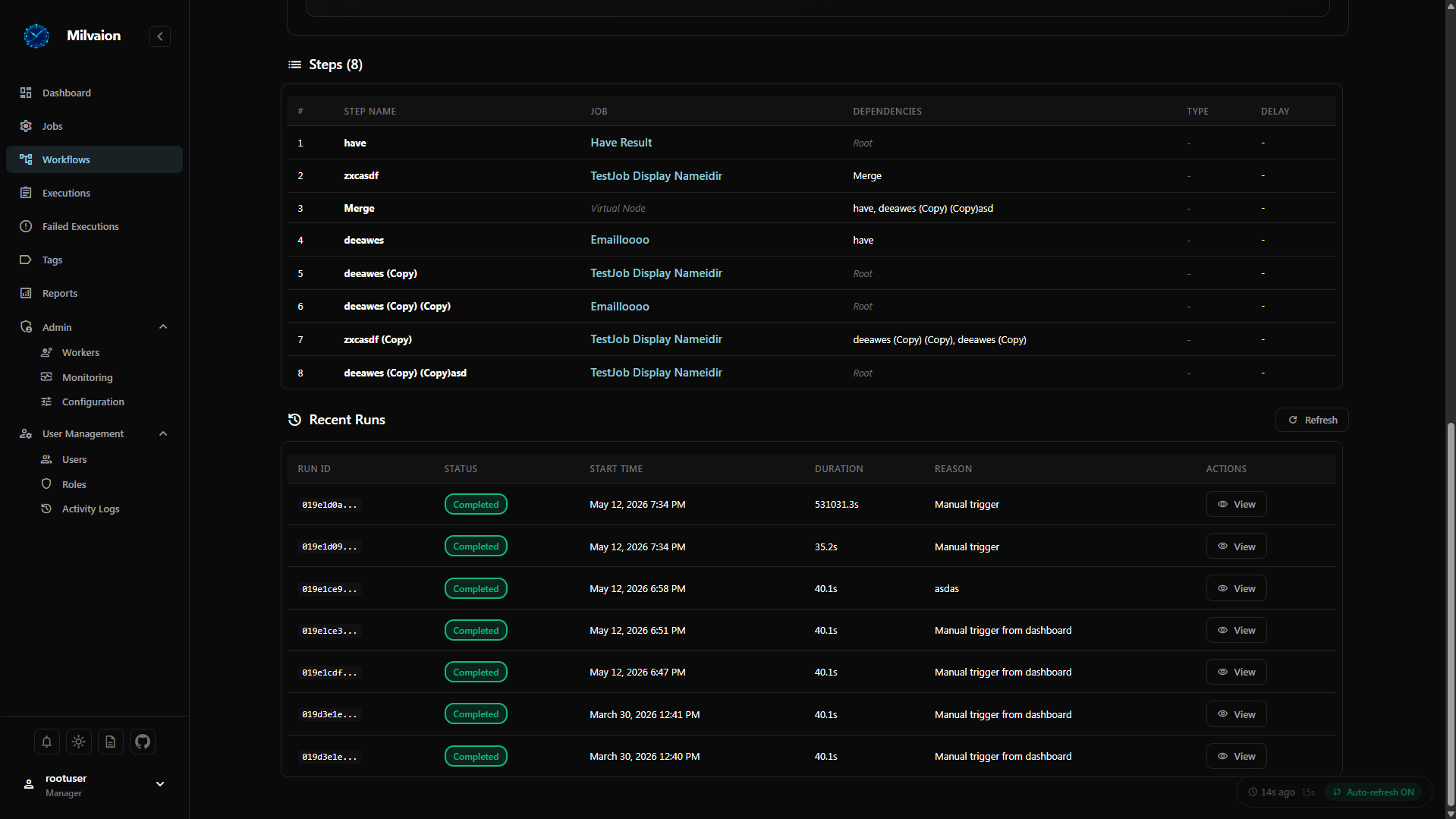Screen dimensions: 1456x819
Task: Open the Have Result job link
Action: (621, 143)
